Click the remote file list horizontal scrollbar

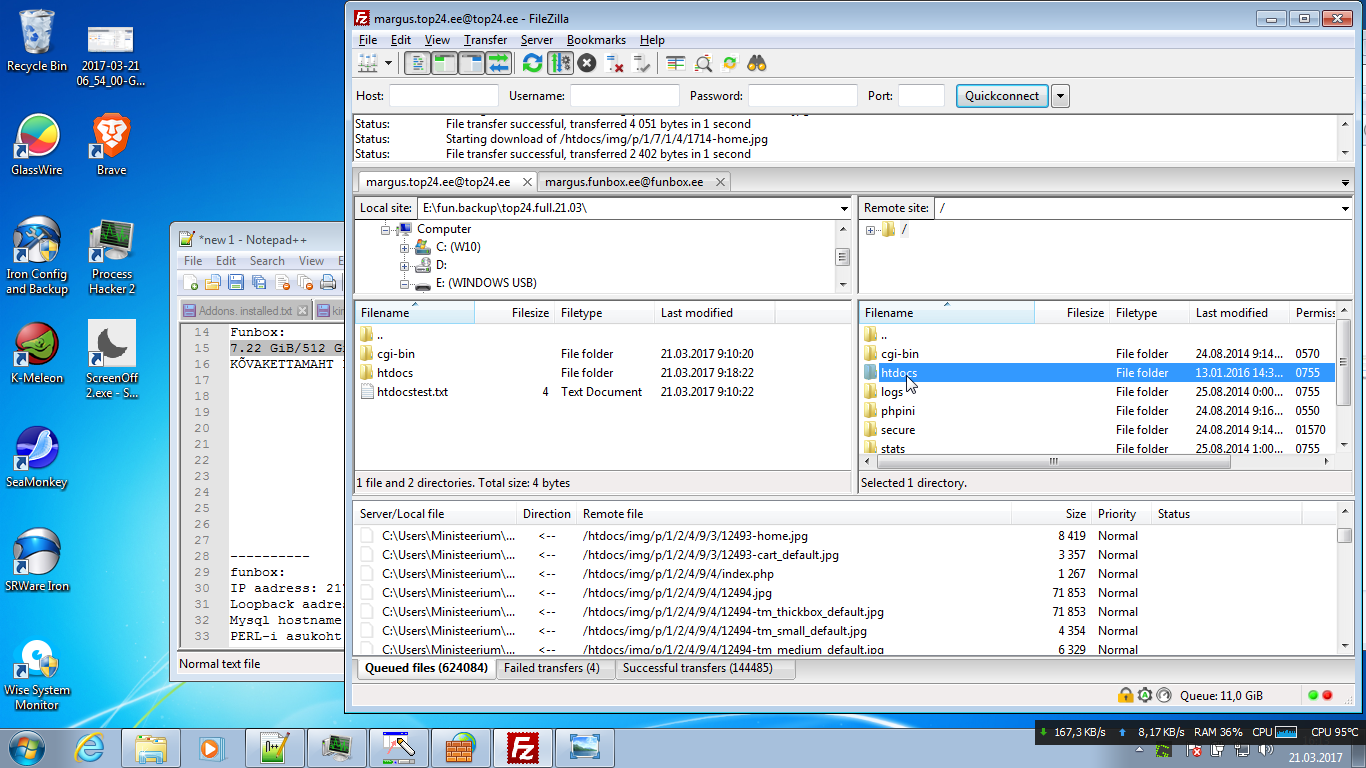tap(1053, 462)
